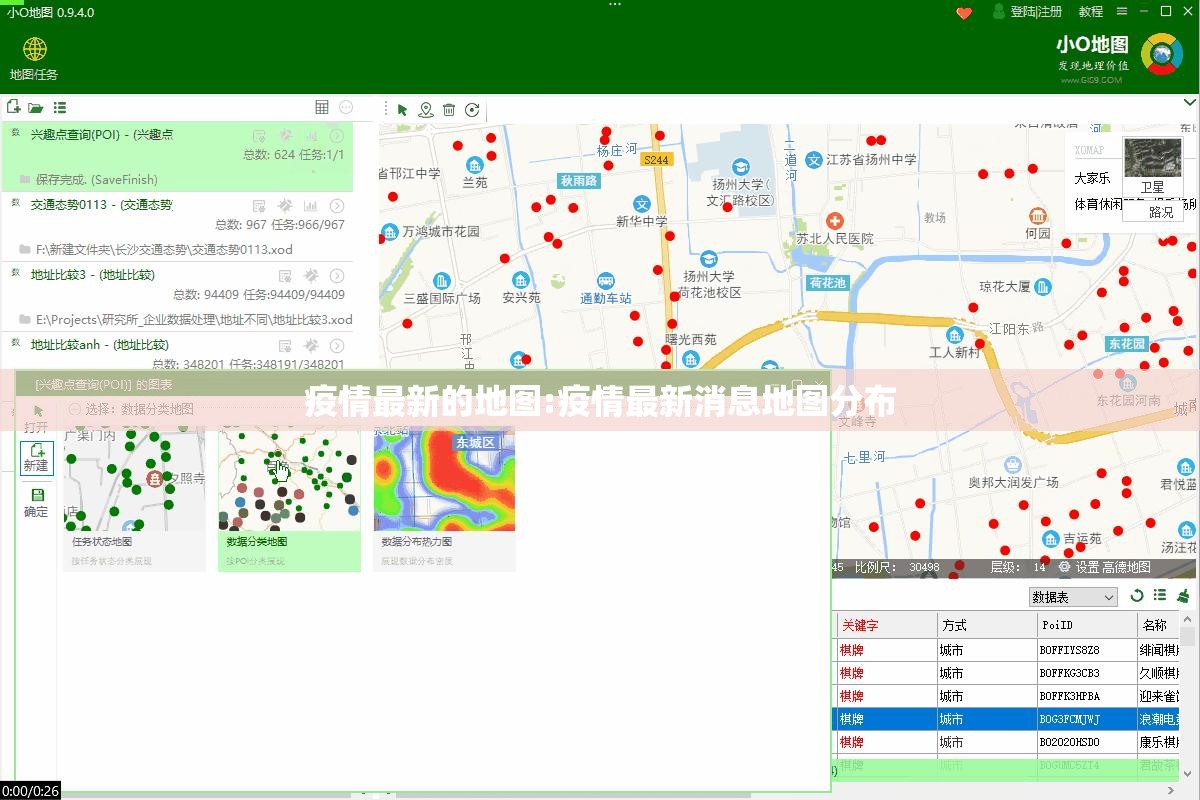This screenshot has width=1200, height=800.
Task: Click the heart favorite icon
Action: [x=964, y=12]
